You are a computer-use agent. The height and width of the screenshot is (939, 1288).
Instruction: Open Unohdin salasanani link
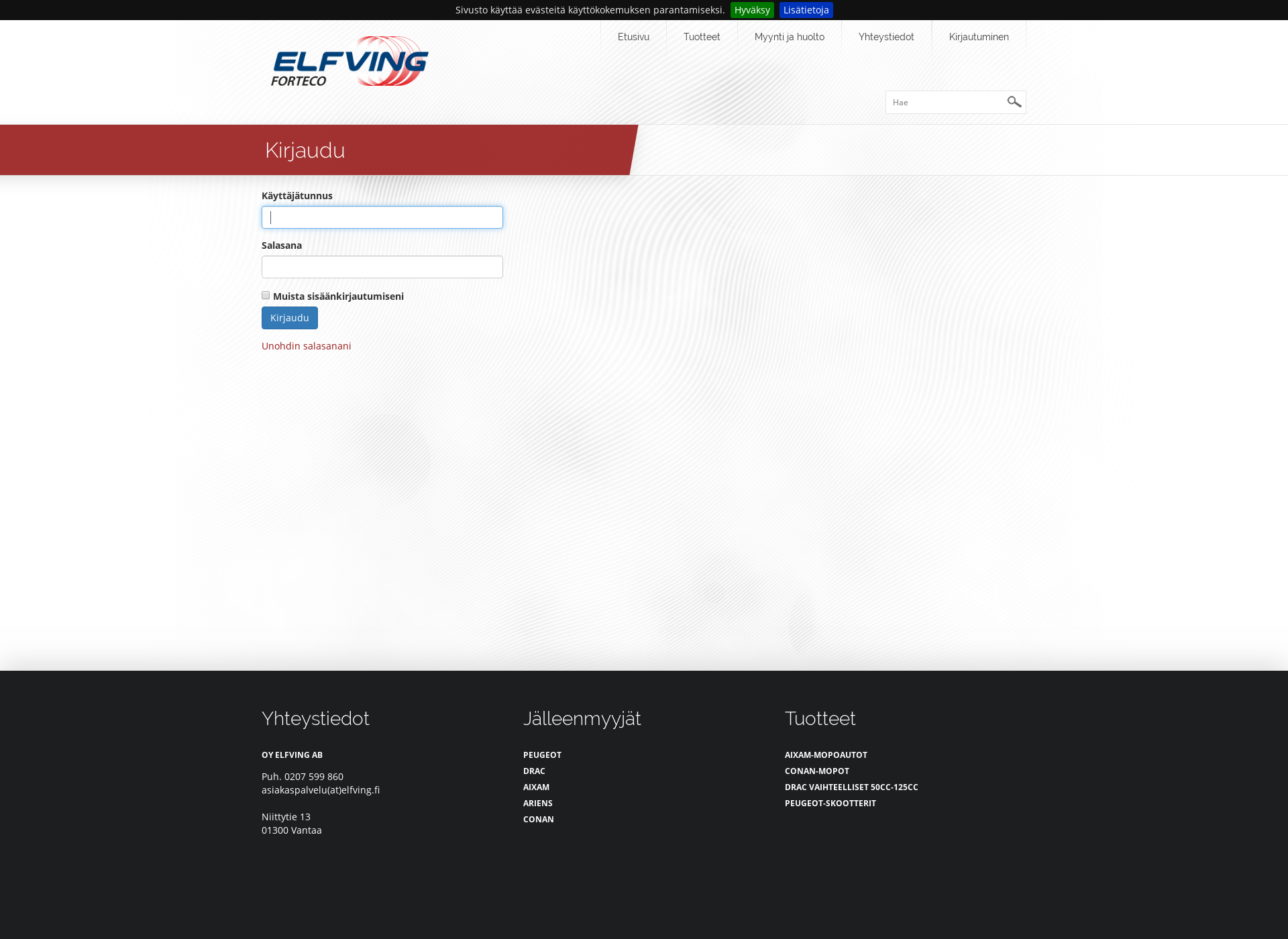pos(307,346)
